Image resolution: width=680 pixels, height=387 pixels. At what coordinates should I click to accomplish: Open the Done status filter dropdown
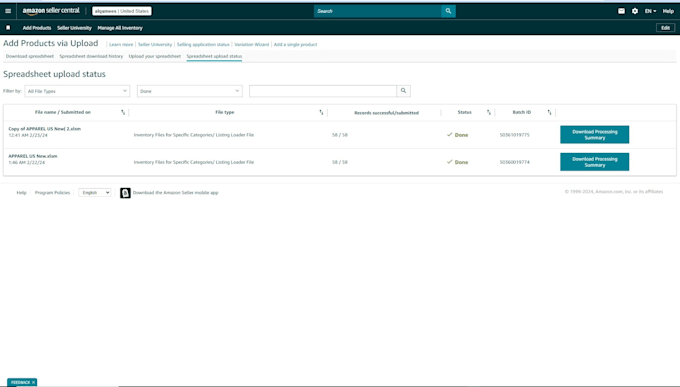190,91
